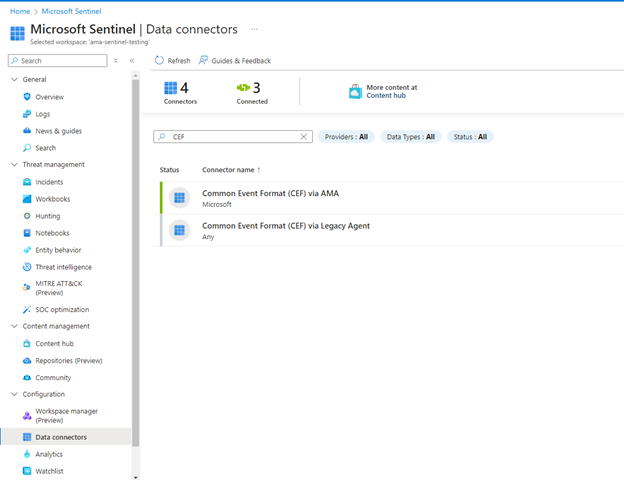The width and height of the screenshot is (624, 480).
Task: Click the Analytics flask icon
Action: click(x=27, y=454)
